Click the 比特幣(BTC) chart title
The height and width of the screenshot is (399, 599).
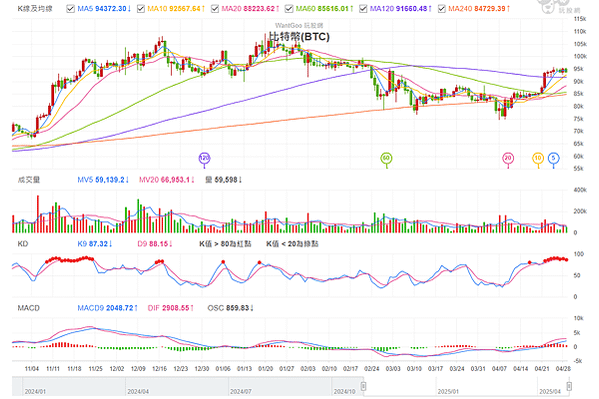pos(299,37)
